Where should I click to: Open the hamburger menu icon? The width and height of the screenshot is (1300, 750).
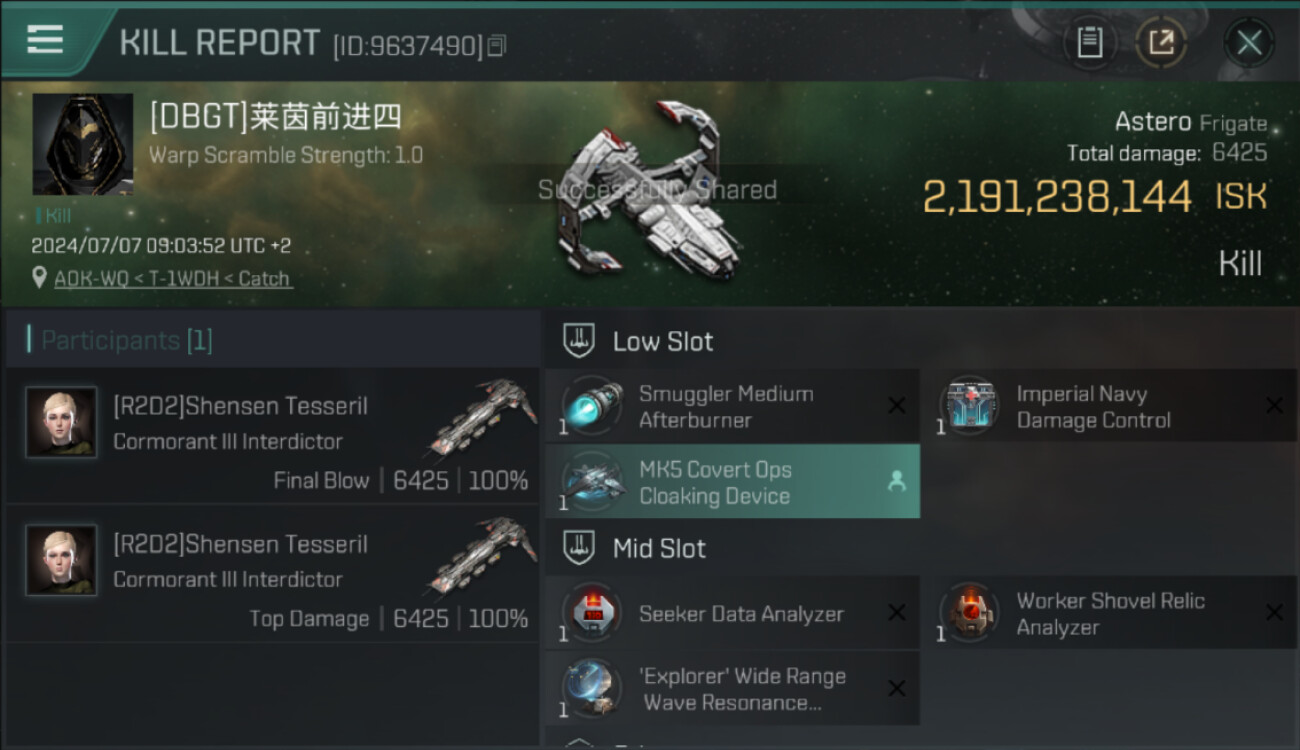click(45, 39)
